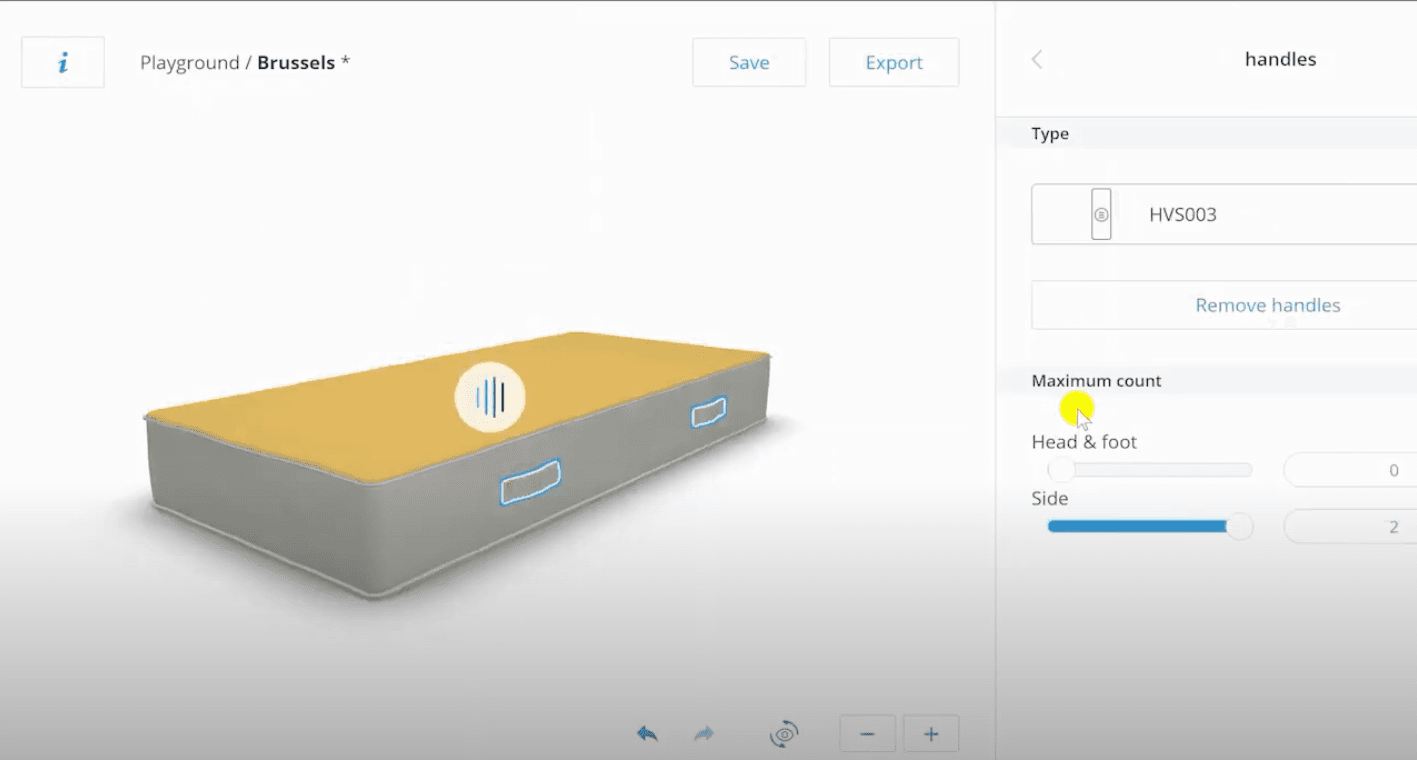1417x760 pixels.
Task: Edit the Side count value field
Action: tap(1350, 526)
